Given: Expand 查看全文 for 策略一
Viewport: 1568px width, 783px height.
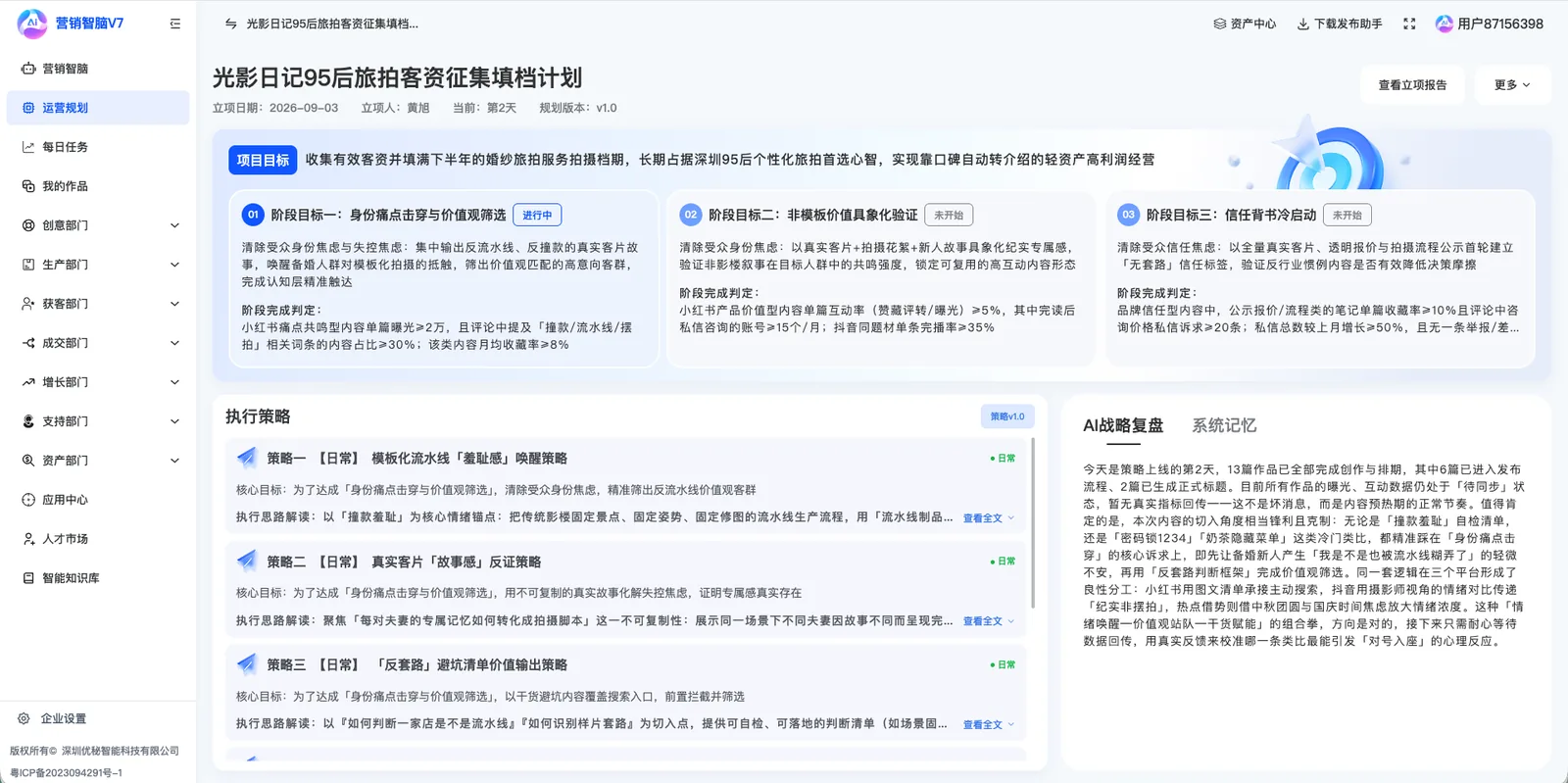Looking at the screenshot, I should coord(988,518).
